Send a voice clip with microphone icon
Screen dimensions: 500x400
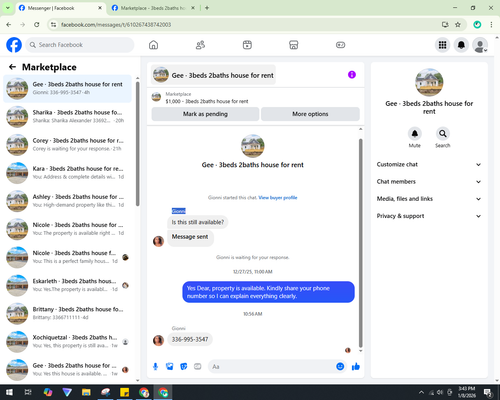pos(155,367)
